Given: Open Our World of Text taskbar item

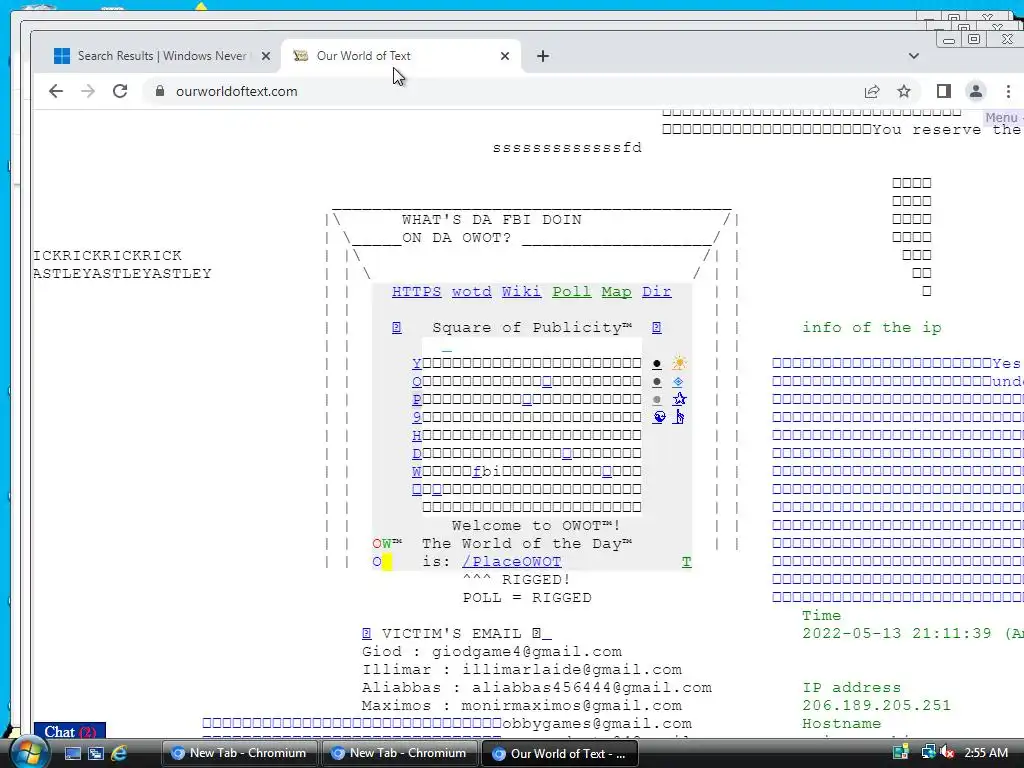Looking at the screenshot, I should [x=560, y=753].
